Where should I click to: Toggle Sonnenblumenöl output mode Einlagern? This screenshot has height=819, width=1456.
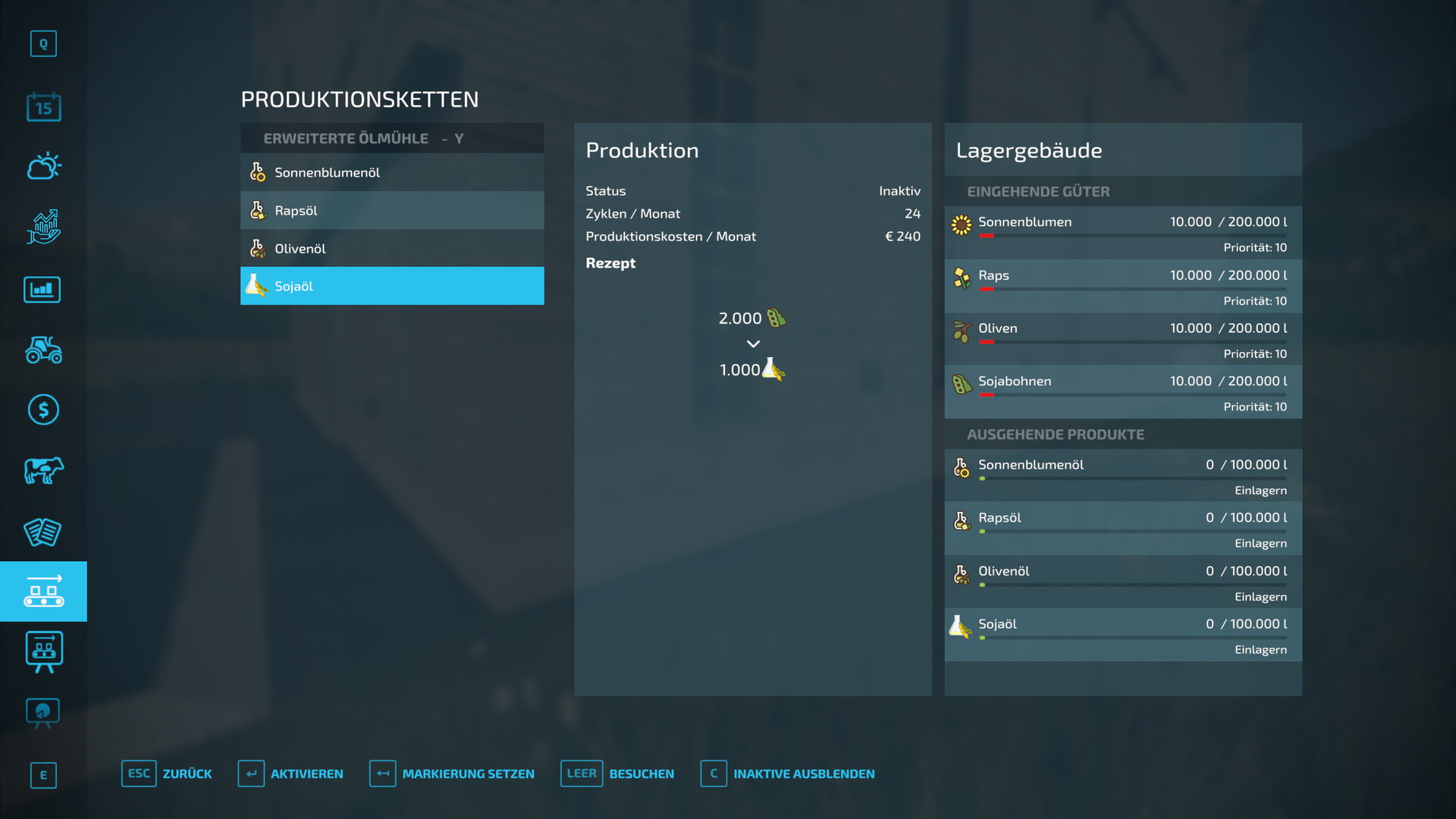tap(1260, 491)
